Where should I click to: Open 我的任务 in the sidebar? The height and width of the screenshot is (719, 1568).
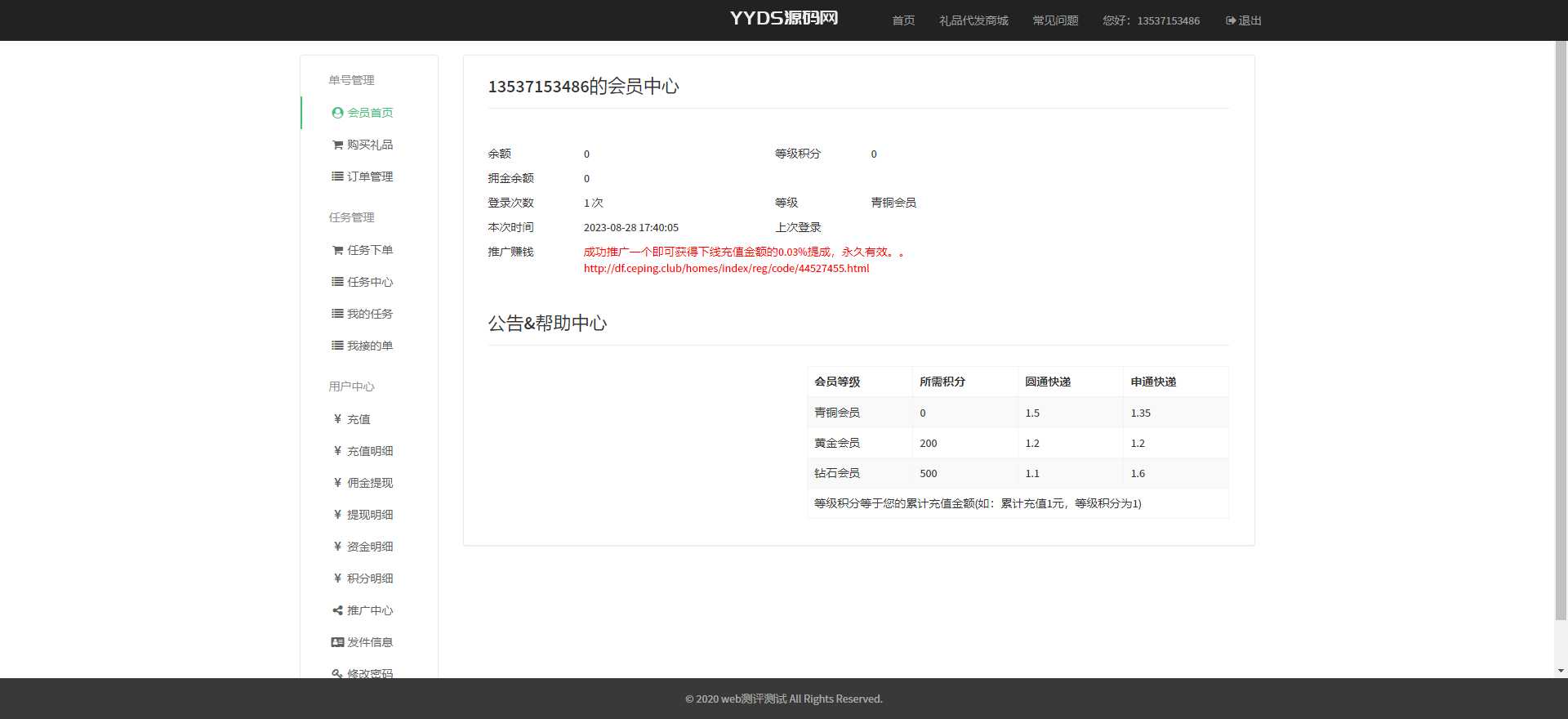tap(369, 314)
